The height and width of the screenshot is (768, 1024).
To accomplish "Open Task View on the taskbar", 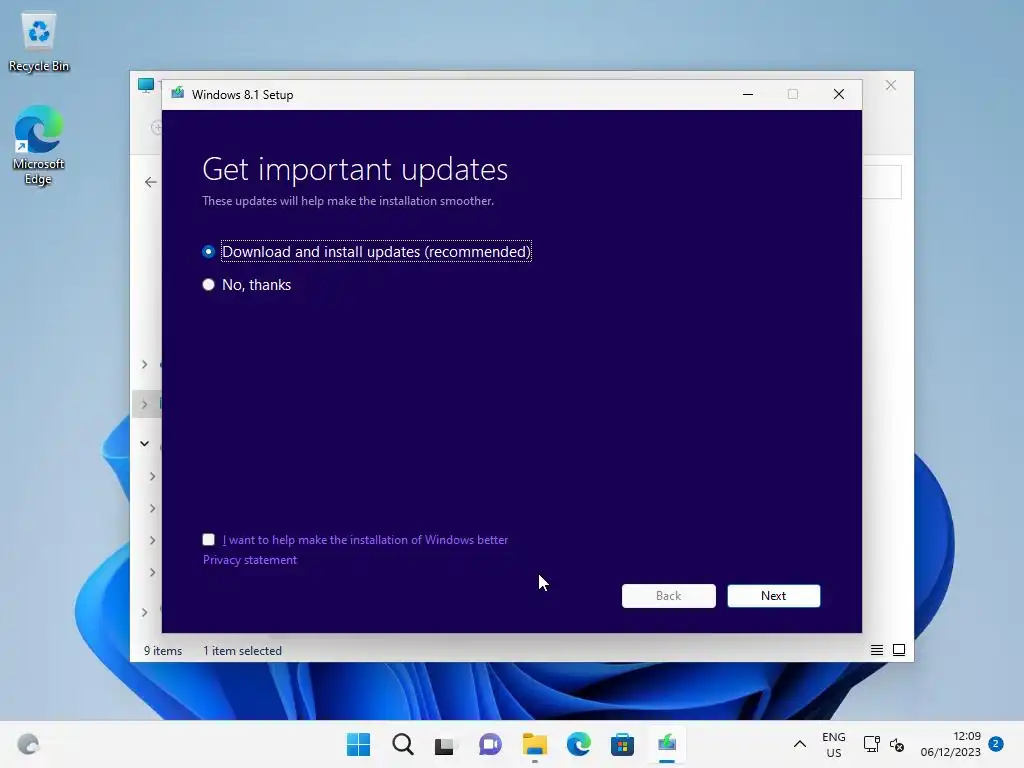I will point(445,744).
